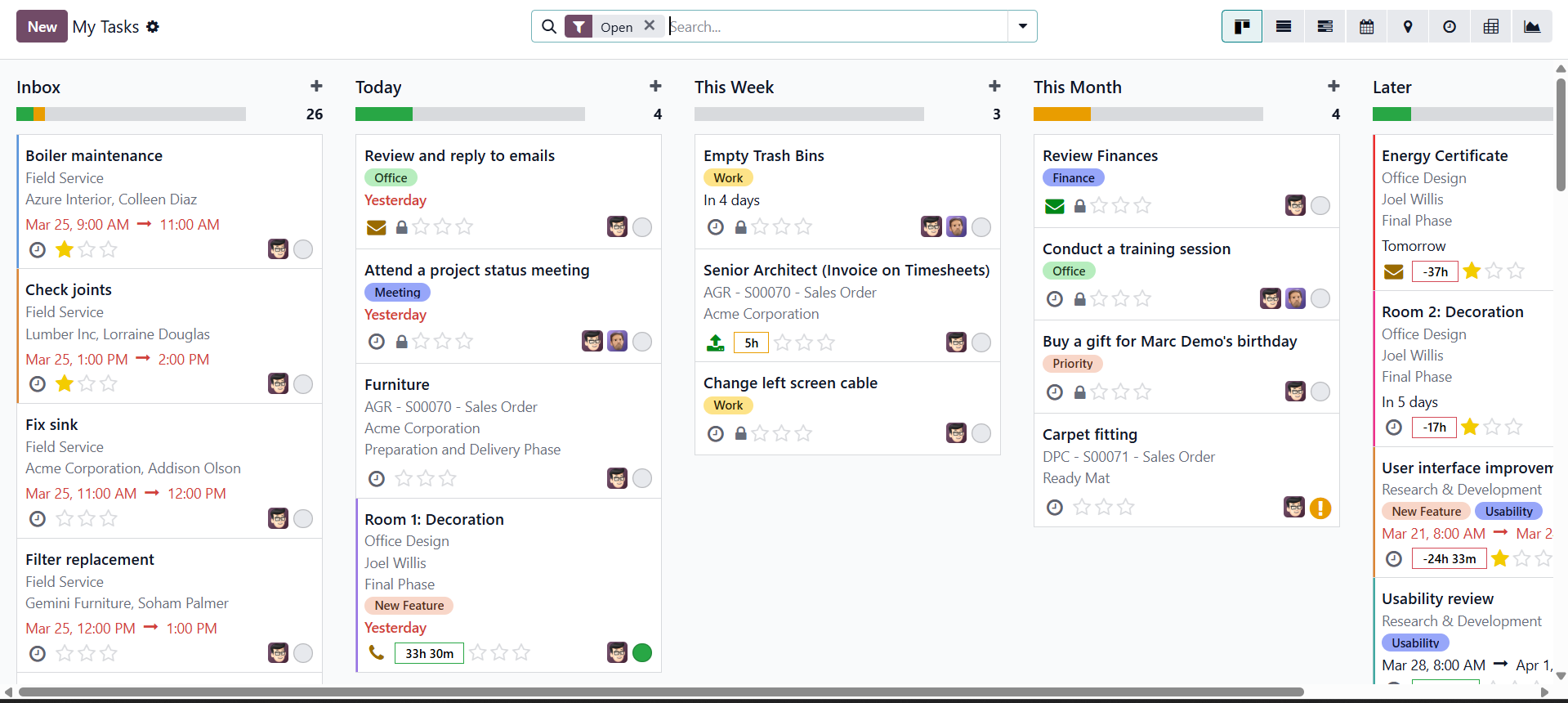
Task: Click clock icon on Conduct a training session
Action: tap(1055, 299)
